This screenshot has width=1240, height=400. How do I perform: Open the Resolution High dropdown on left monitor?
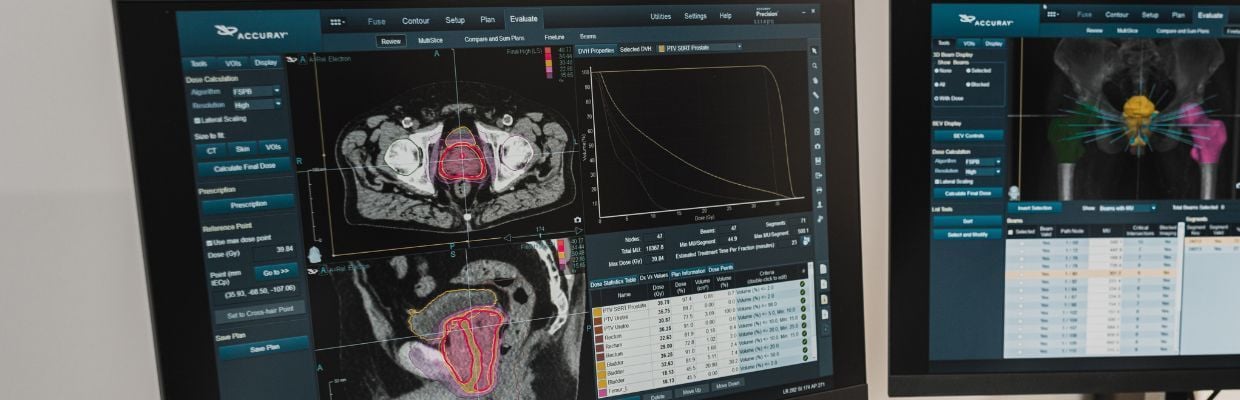click(257, 104)
